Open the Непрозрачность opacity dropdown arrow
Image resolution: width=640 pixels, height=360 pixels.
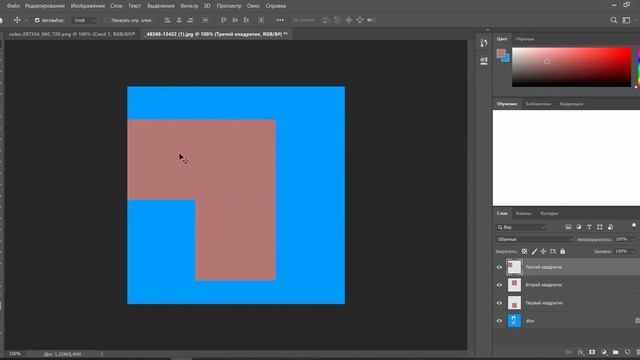(x=633, y=240)
